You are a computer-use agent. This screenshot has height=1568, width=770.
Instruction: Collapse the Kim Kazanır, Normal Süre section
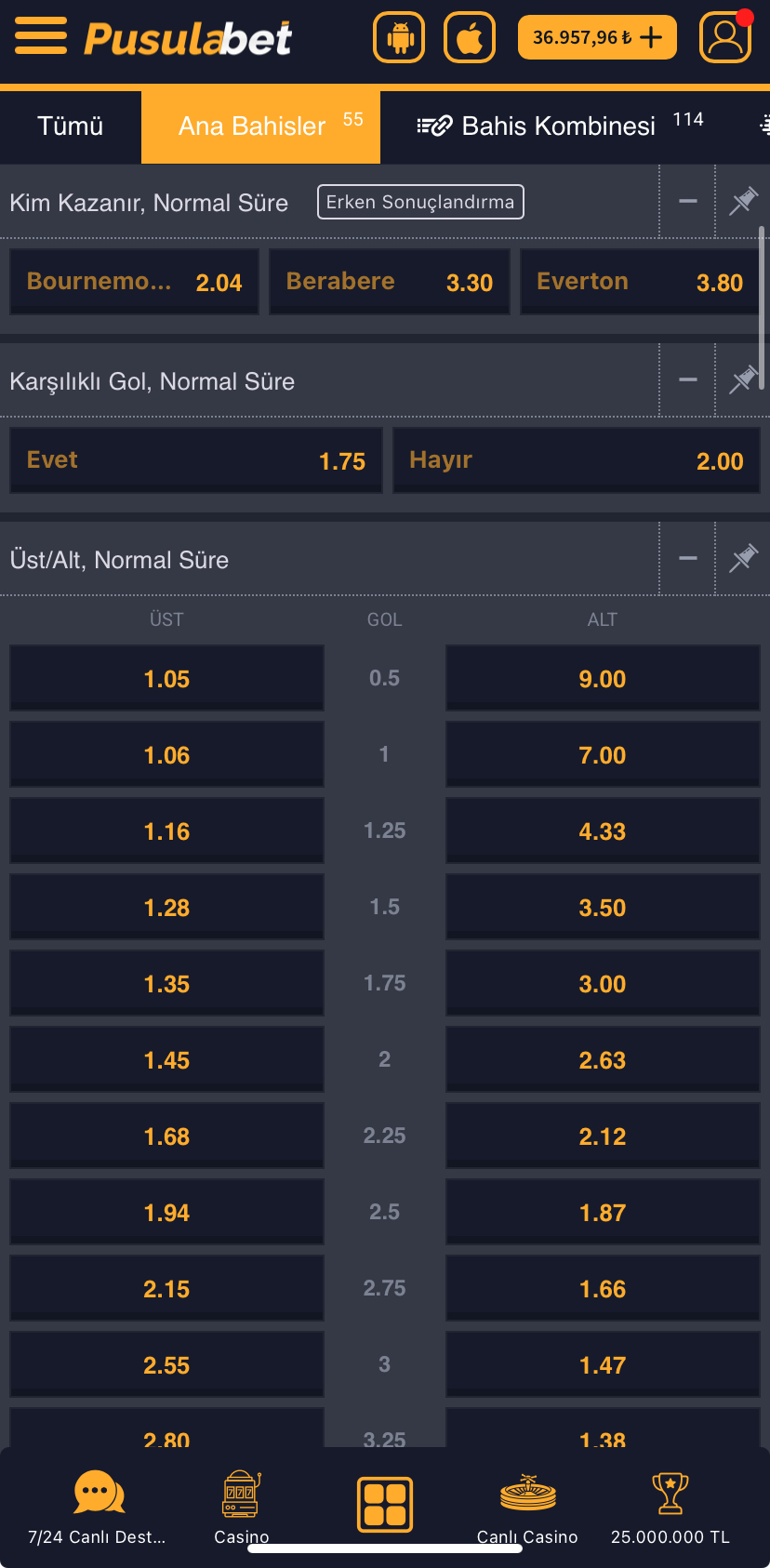688,201
